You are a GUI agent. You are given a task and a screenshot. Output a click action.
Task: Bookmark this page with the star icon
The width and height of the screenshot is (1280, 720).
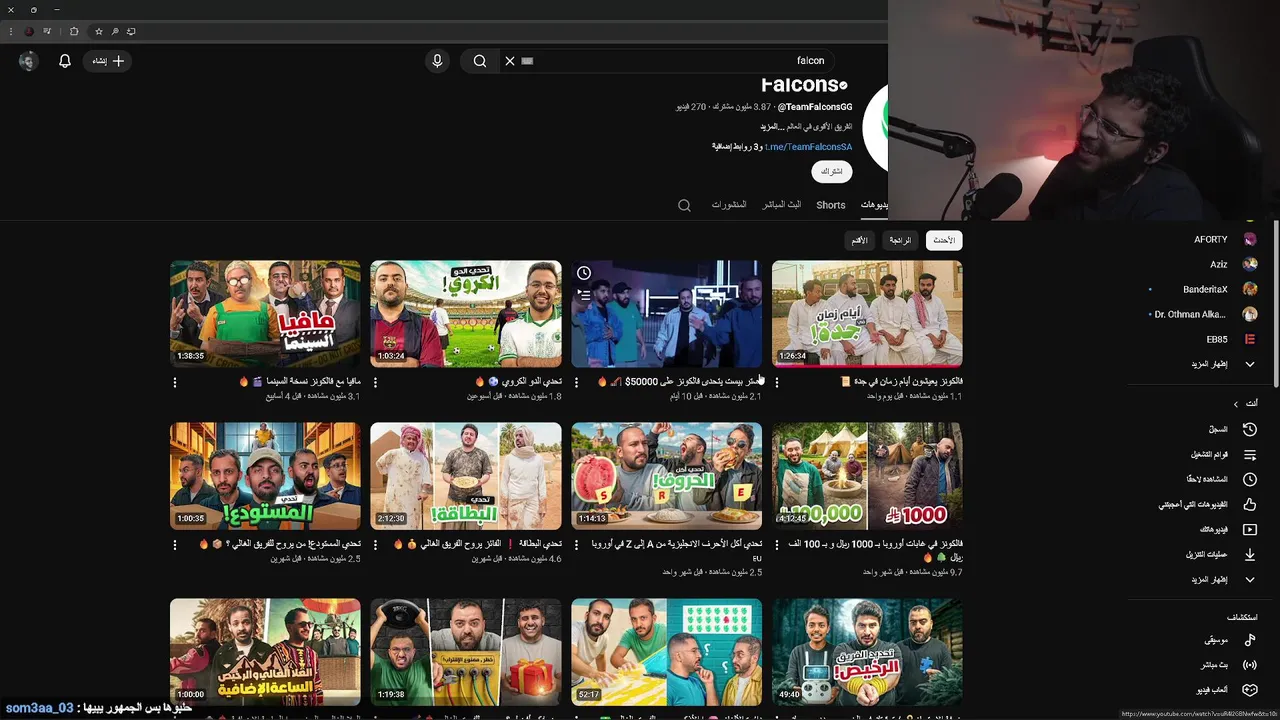tap(99, 31)
